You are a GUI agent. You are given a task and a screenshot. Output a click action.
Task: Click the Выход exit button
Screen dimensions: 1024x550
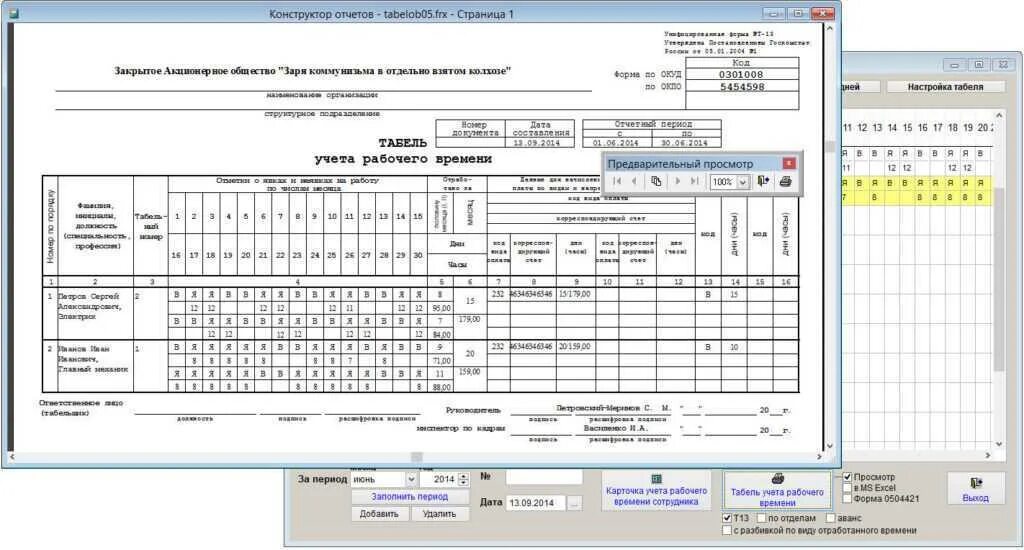[975, 490]
